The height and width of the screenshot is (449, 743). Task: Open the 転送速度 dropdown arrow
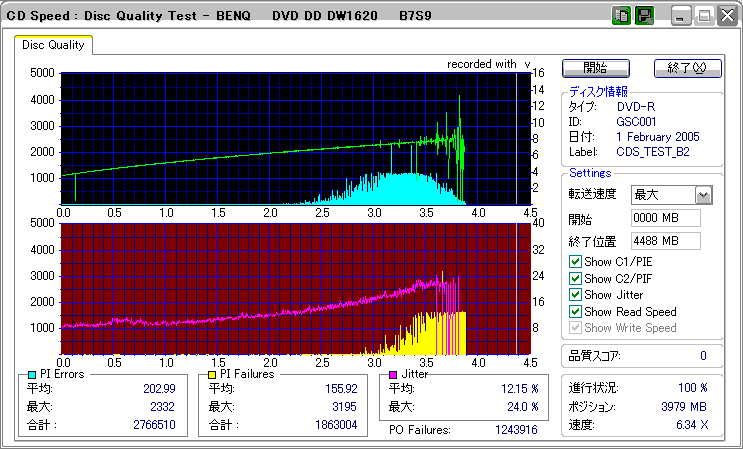704,195
